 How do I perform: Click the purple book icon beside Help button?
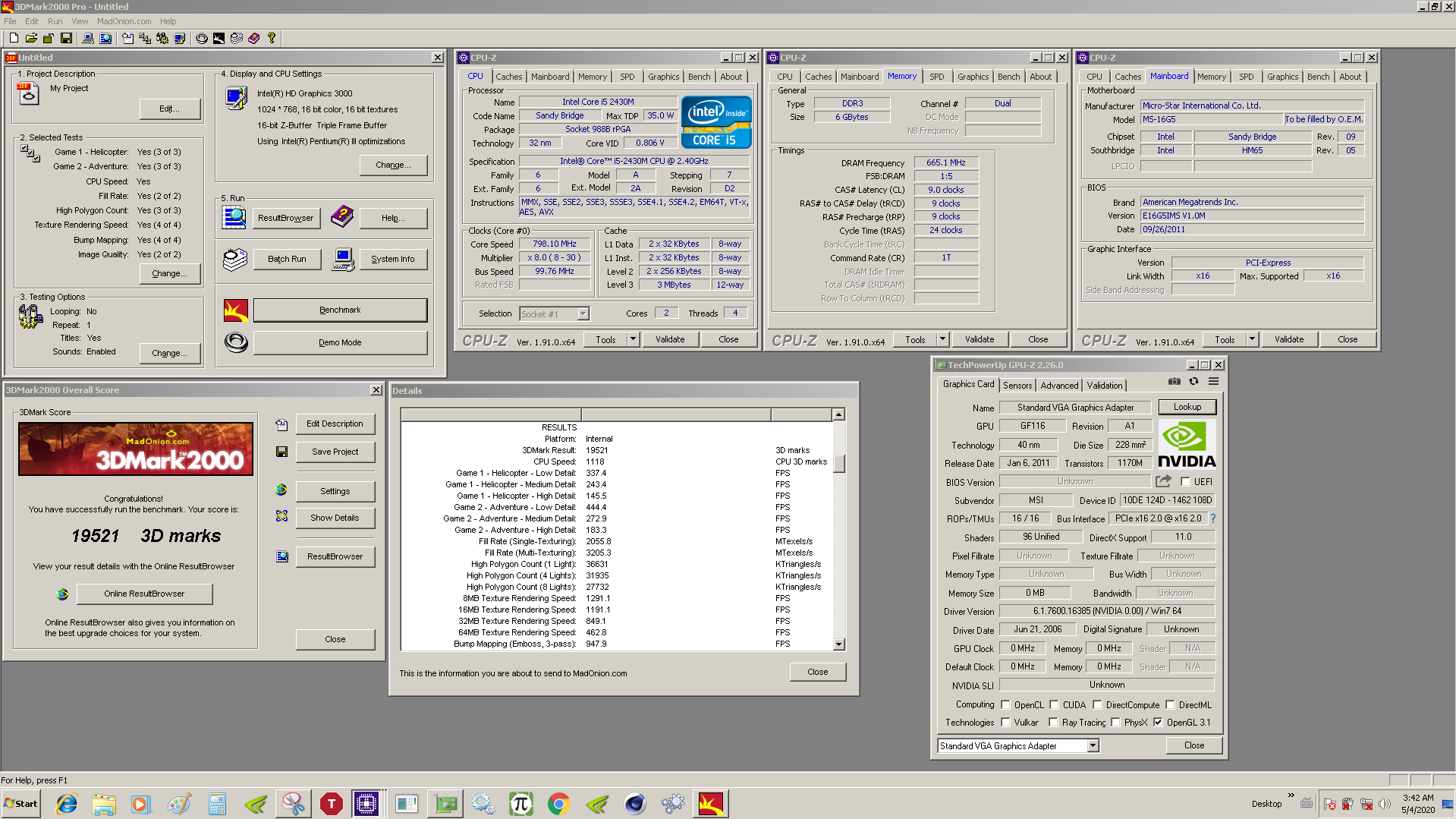click(x=342, y=216)
